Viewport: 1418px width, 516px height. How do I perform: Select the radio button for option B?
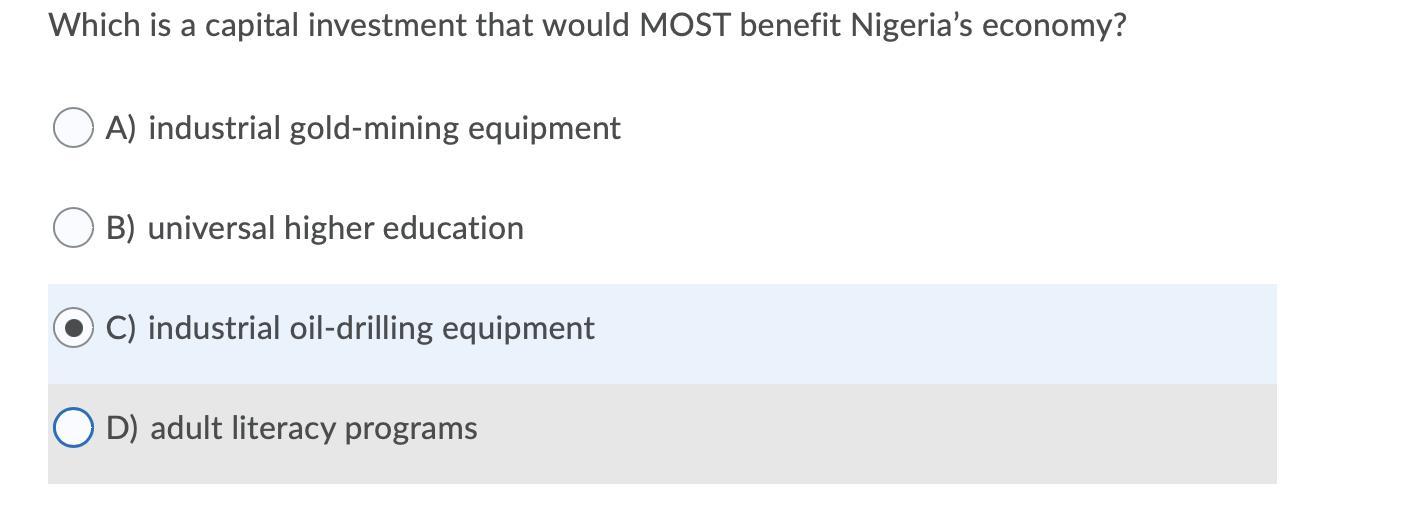pyautogui.click(x=73, y=228)
